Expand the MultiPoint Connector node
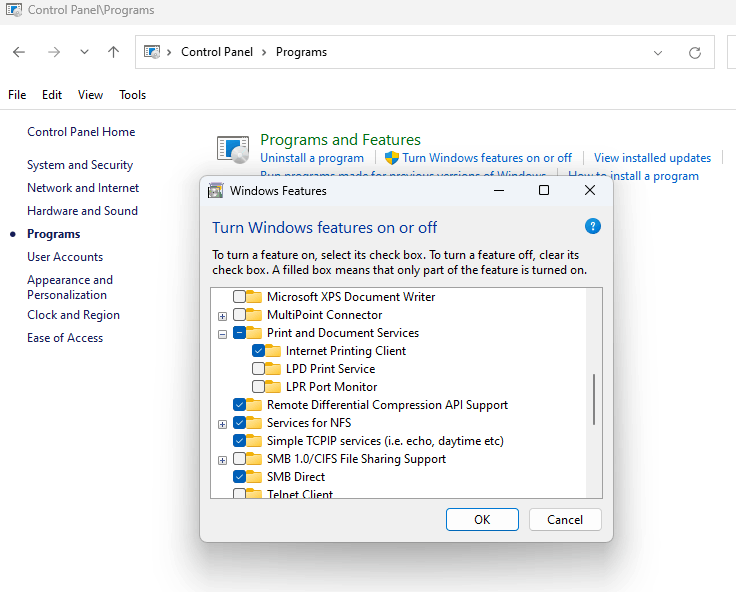Image resolution: width=736 pixels, height=592 pixels. [222, 316]
